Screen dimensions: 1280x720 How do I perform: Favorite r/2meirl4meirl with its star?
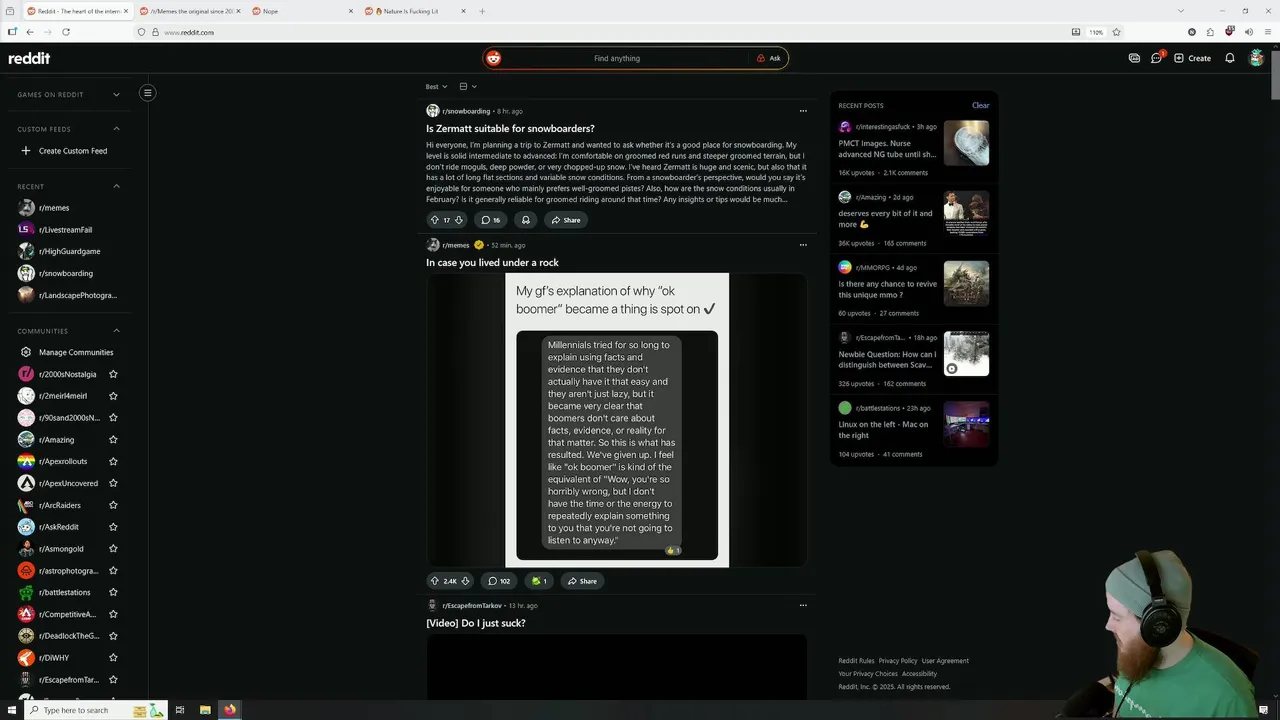coord(113,396)
